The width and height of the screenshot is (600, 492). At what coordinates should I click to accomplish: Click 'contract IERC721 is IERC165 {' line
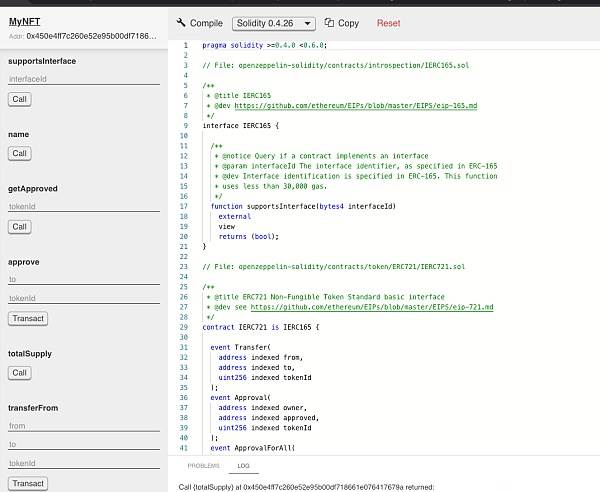261,327
